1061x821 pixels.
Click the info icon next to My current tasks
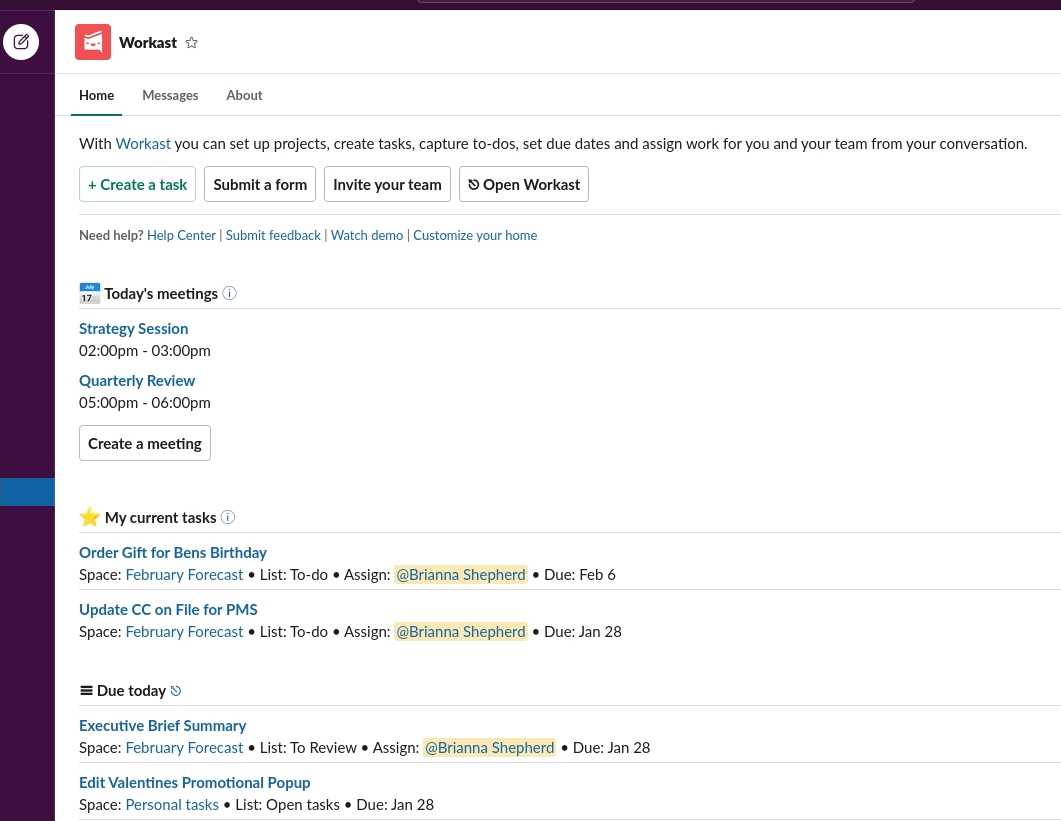[228, 517]
